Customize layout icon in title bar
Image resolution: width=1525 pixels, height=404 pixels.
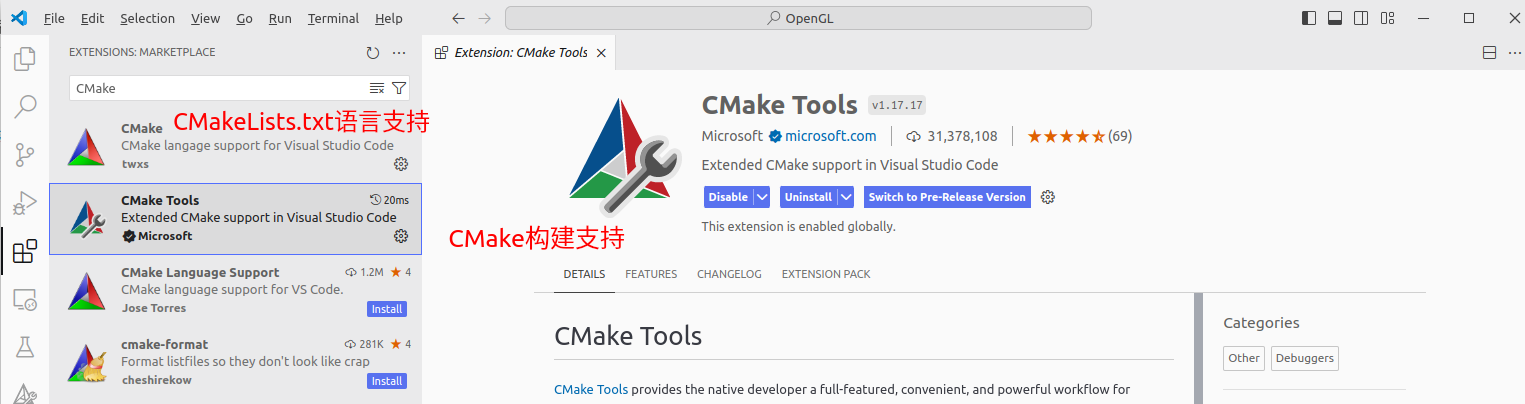(1387, 18)
